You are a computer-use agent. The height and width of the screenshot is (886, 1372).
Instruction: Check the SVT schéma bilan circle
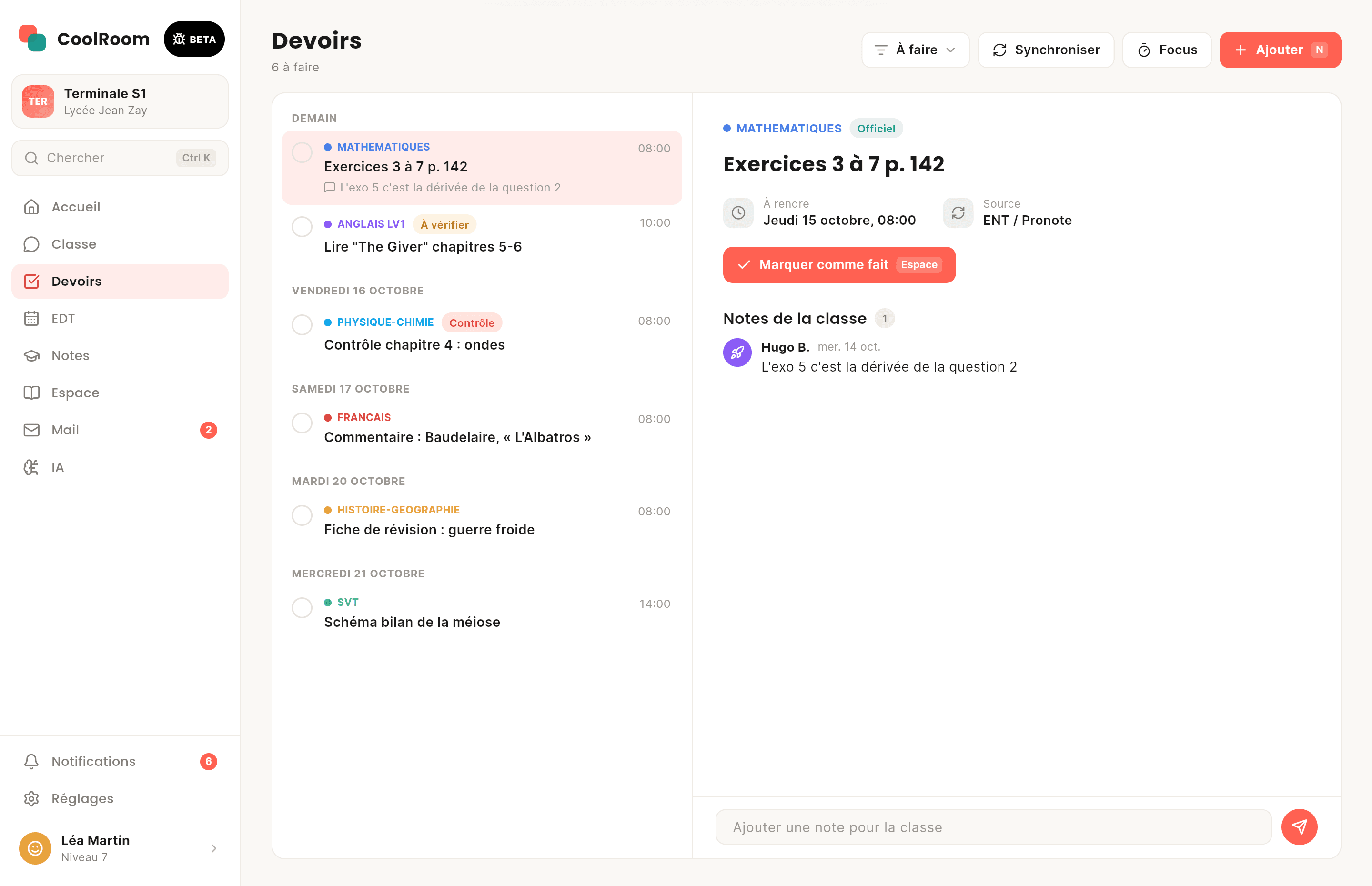point(302,607)
